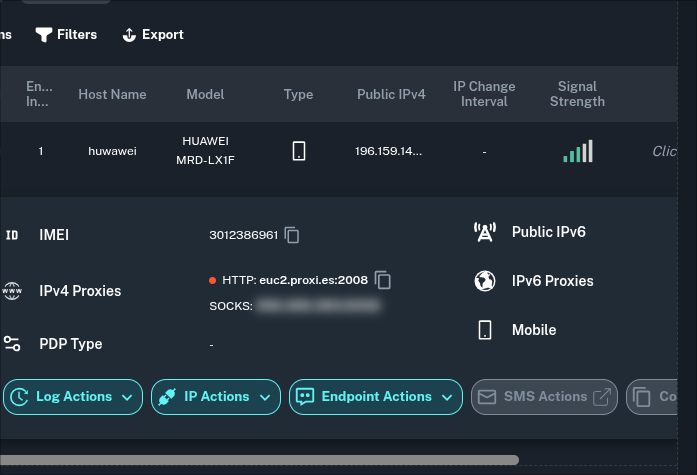The width and height of the screenshot is (697, 475).
Task: Click the signal strength bars icon
Action: click(x=577, y=151)
